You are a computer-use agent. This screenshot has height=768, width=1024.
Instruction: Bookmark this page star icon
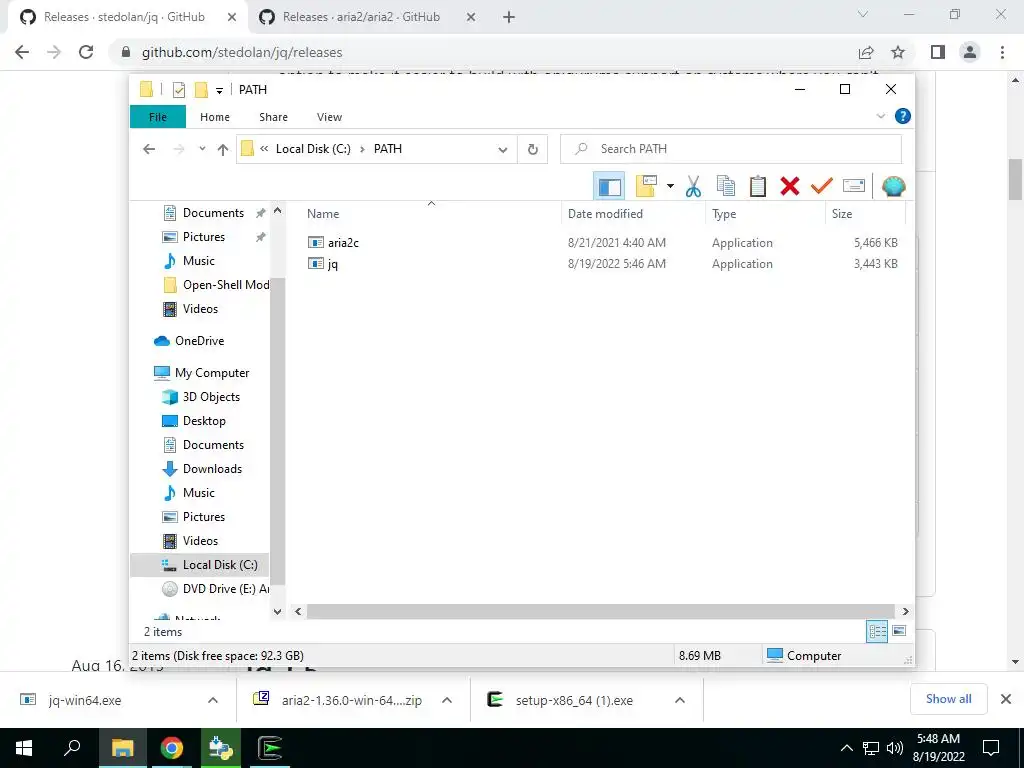(899, 52)
